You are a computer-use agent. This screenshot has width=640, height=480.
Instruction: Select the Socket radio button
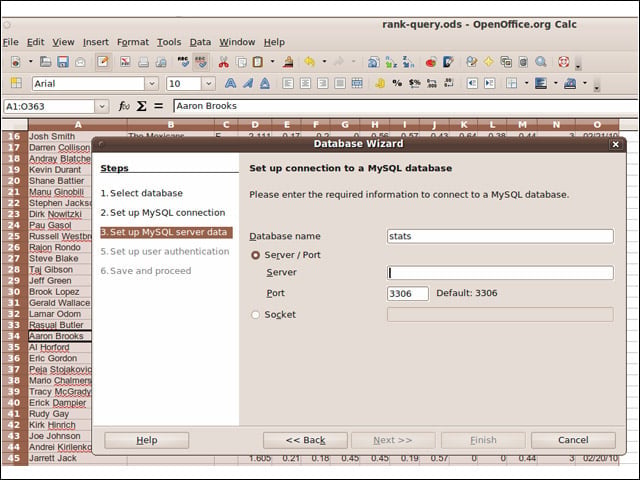(x=256, y=315)
